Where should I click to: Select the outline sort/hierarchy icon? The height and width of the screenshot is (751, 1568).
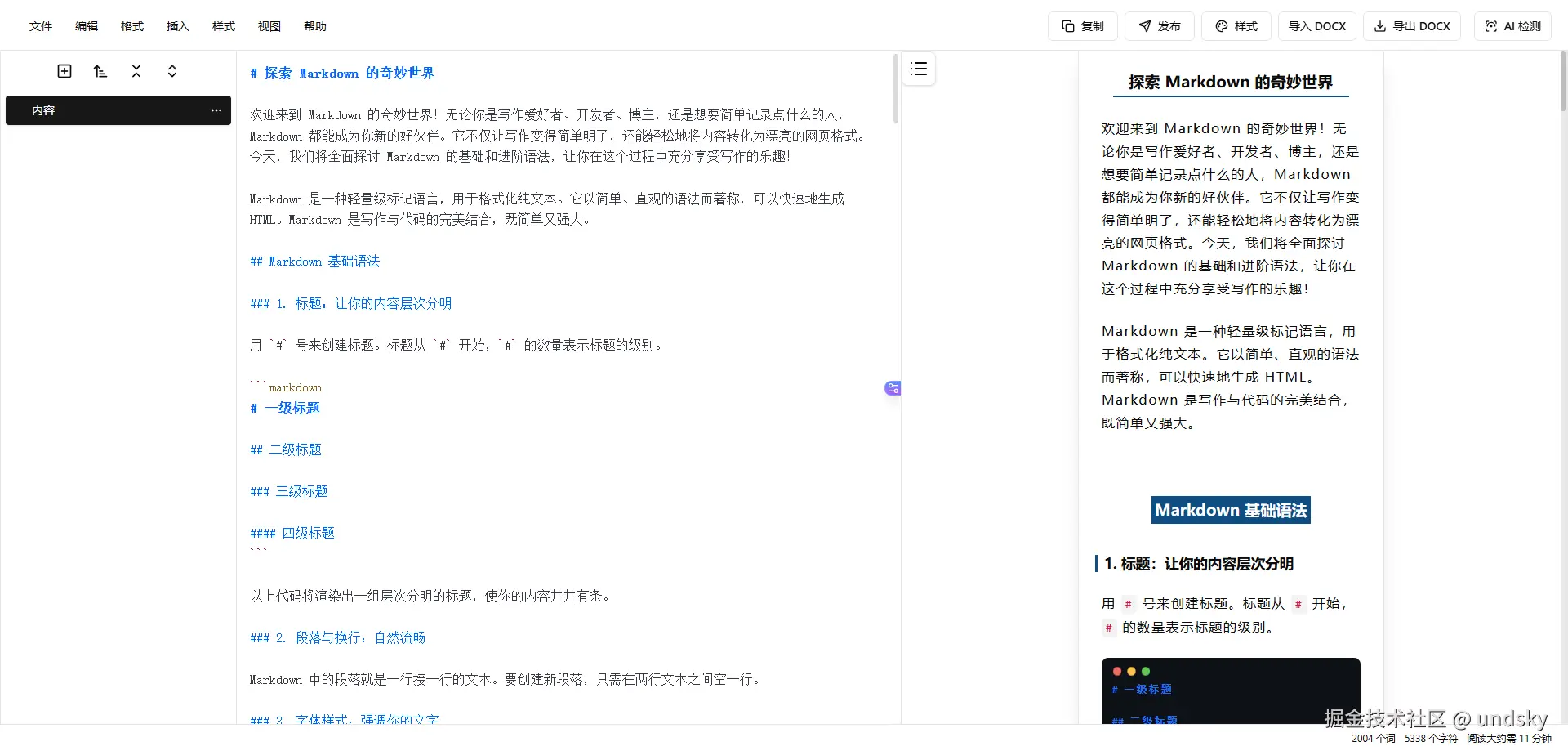(x=100, y=71)
